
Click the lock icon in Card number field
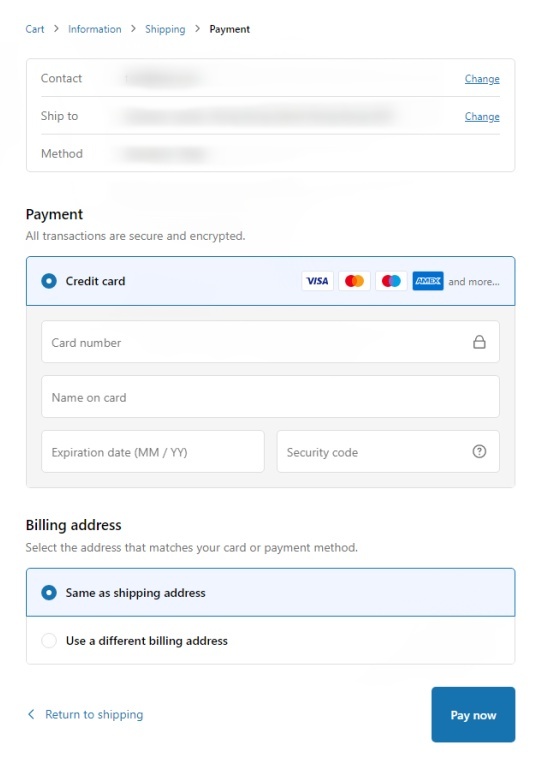(479, 342)
